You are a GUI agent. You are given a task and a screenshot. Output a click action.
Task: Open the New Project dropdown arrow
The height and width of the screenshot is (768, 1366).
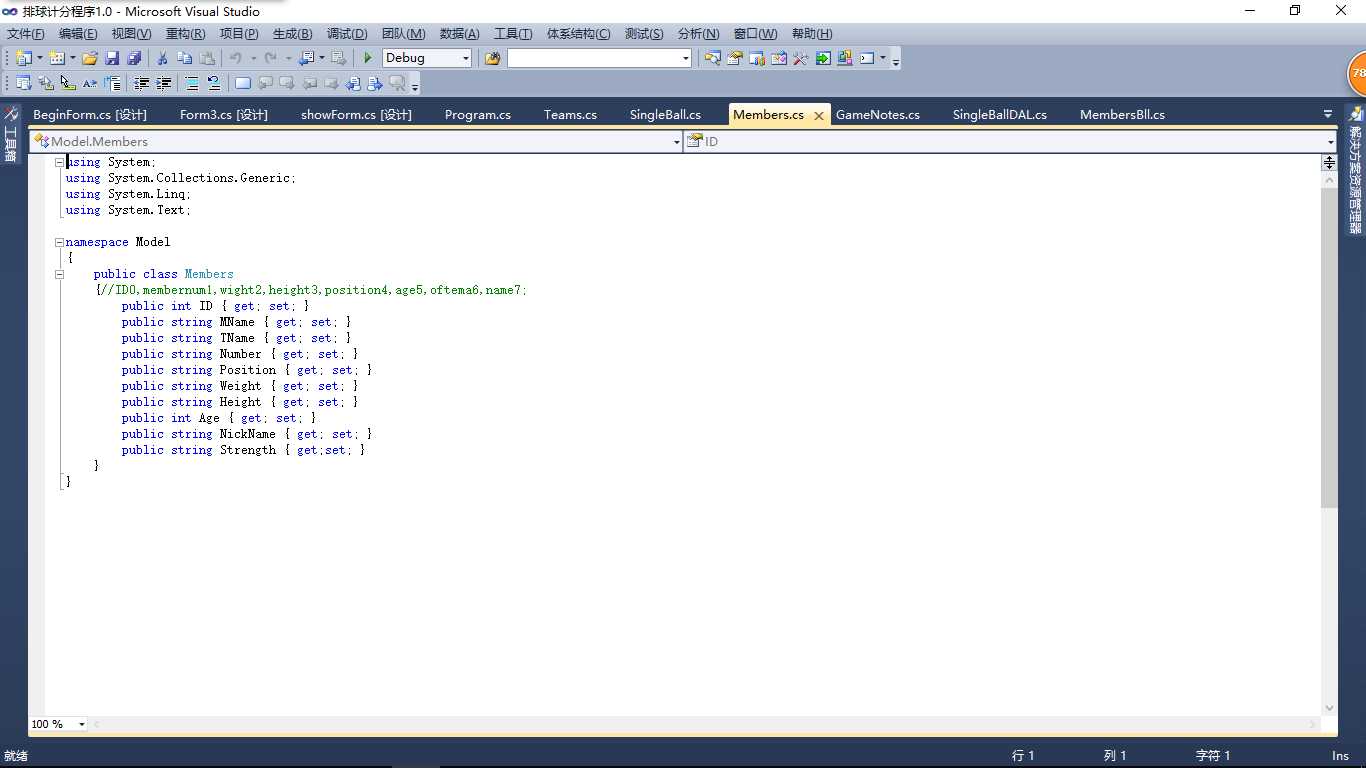pos(39,58)
